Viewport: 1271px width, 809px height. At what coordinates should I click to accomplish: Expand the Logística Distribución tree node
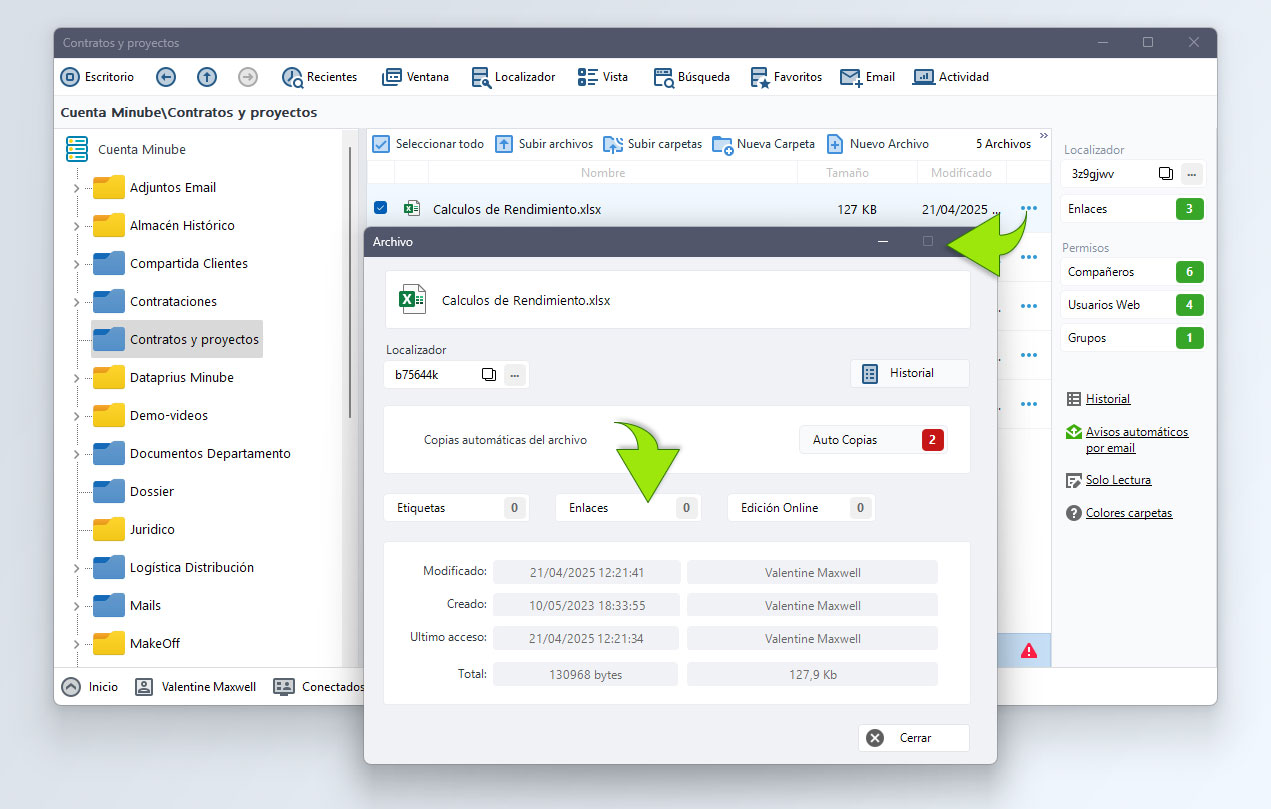(76, 568)
